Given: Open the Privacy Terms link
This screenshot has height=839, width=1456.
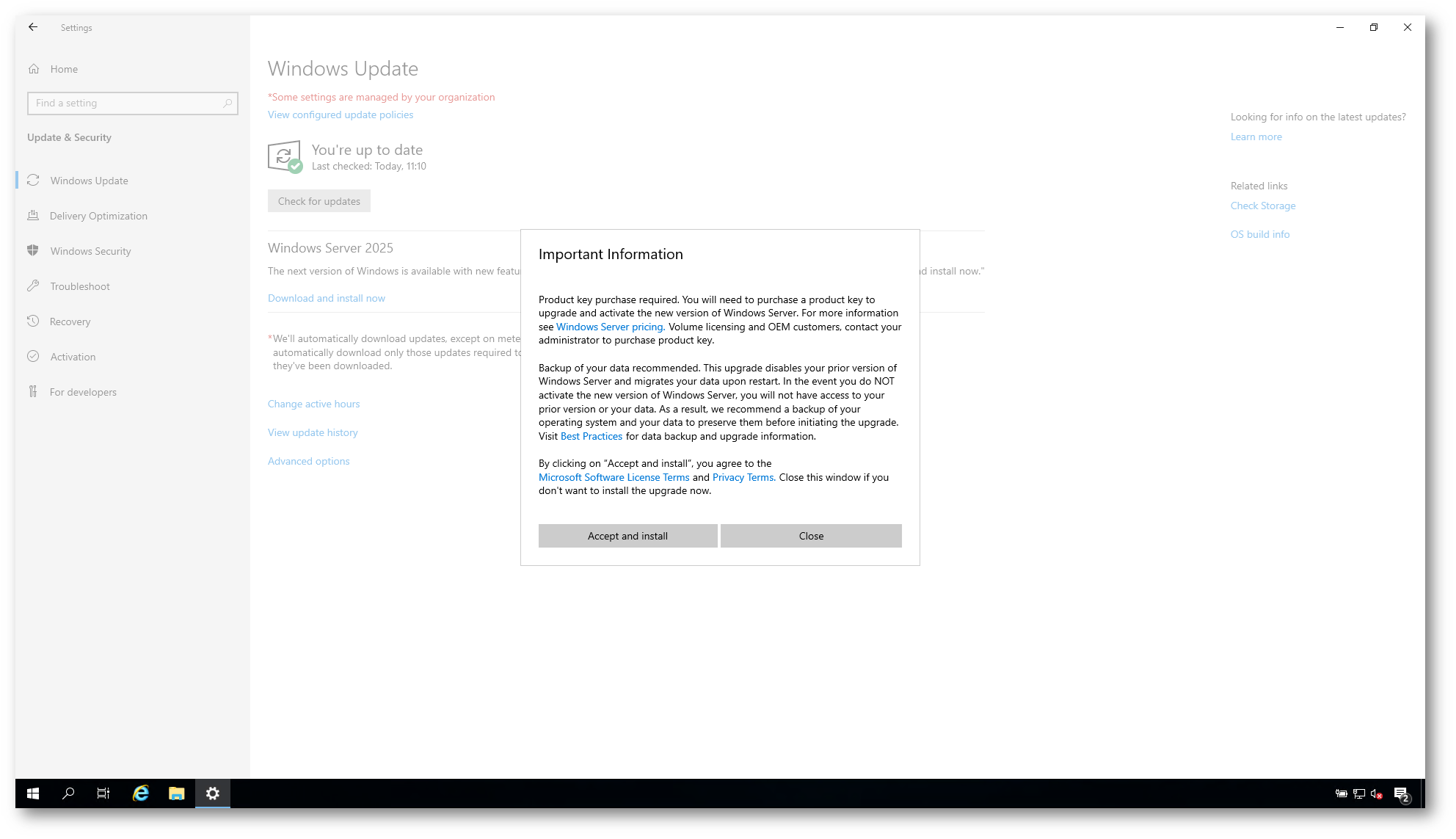Looking at the screenshot, I should pyautogui.click(x=743, y=478).
